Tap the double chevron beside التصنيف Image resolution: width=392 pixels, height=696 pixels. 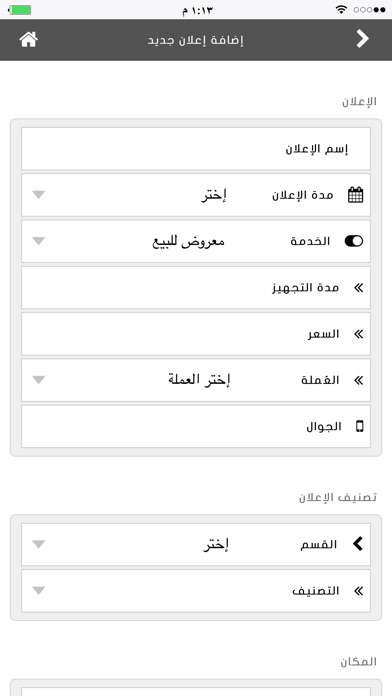(358, 591)
